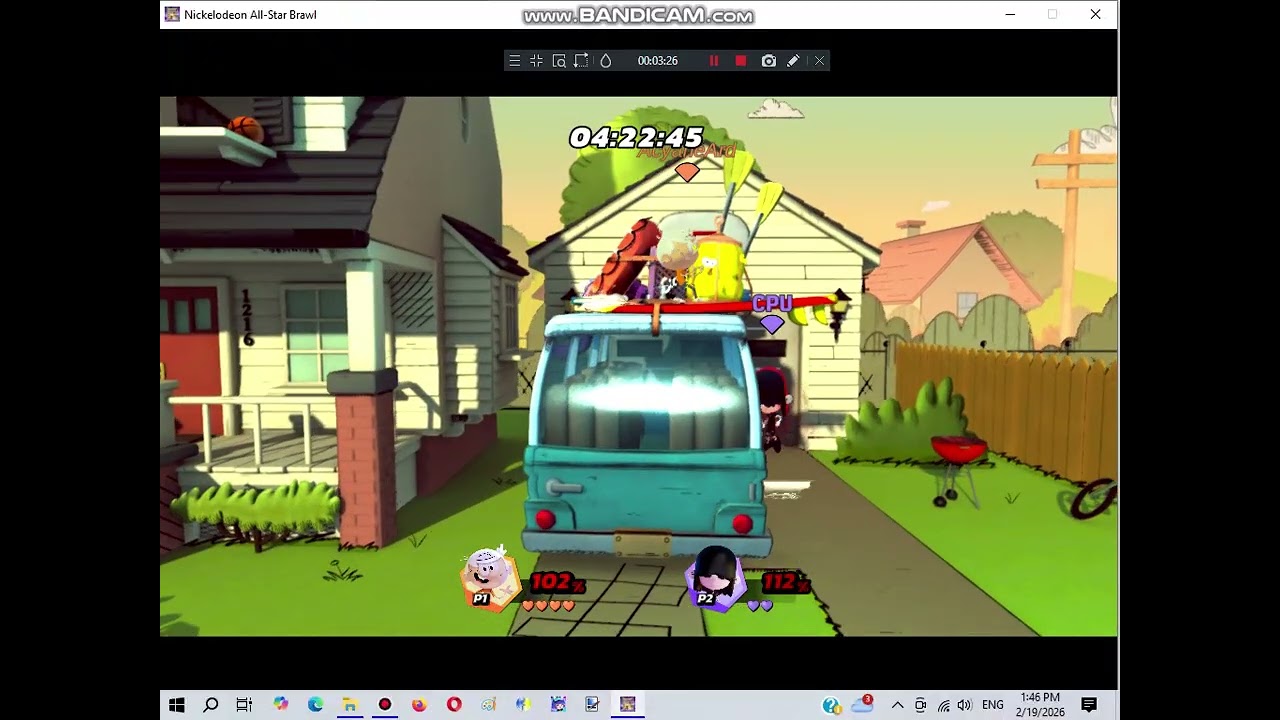Open the Windows Start menu
This screenshot has width=1280, height=720.
tap(177, 705)
